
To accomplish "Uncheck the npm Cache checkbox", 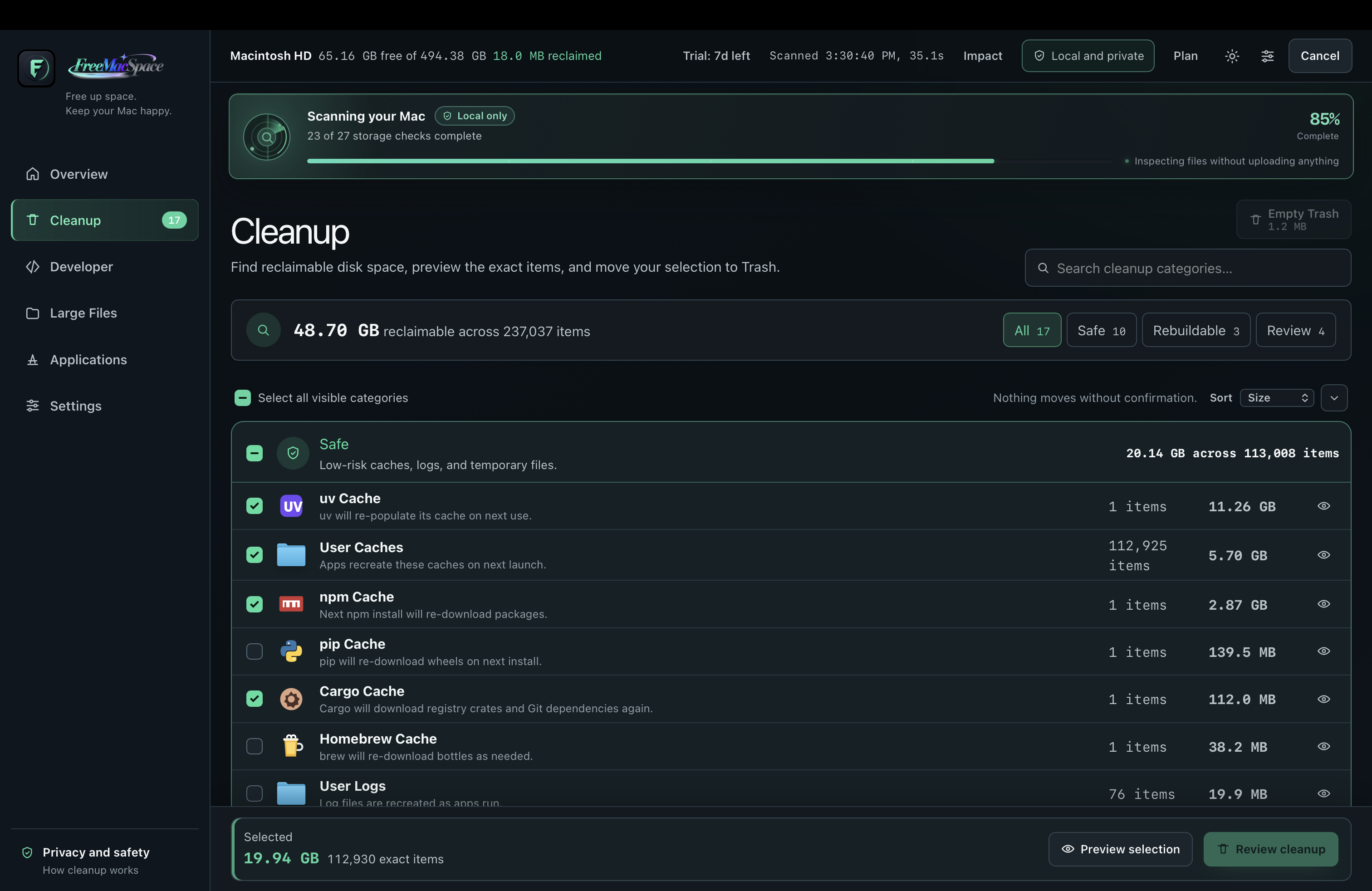I will (254, 604).
